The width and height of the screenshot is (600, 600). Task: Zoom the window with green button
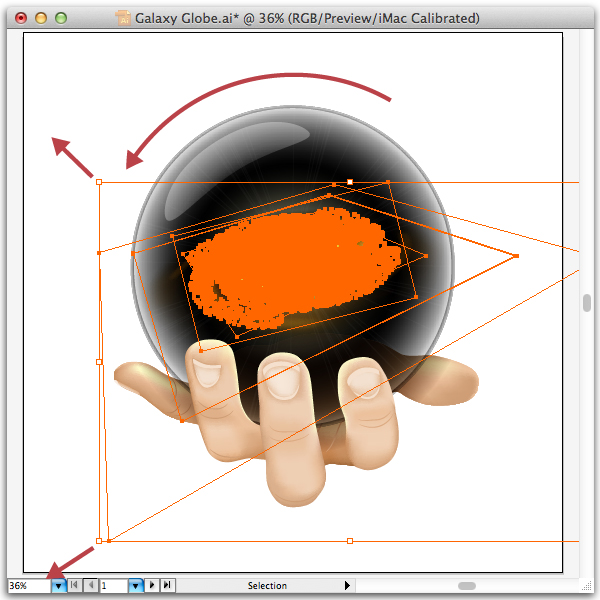[61, 18]
